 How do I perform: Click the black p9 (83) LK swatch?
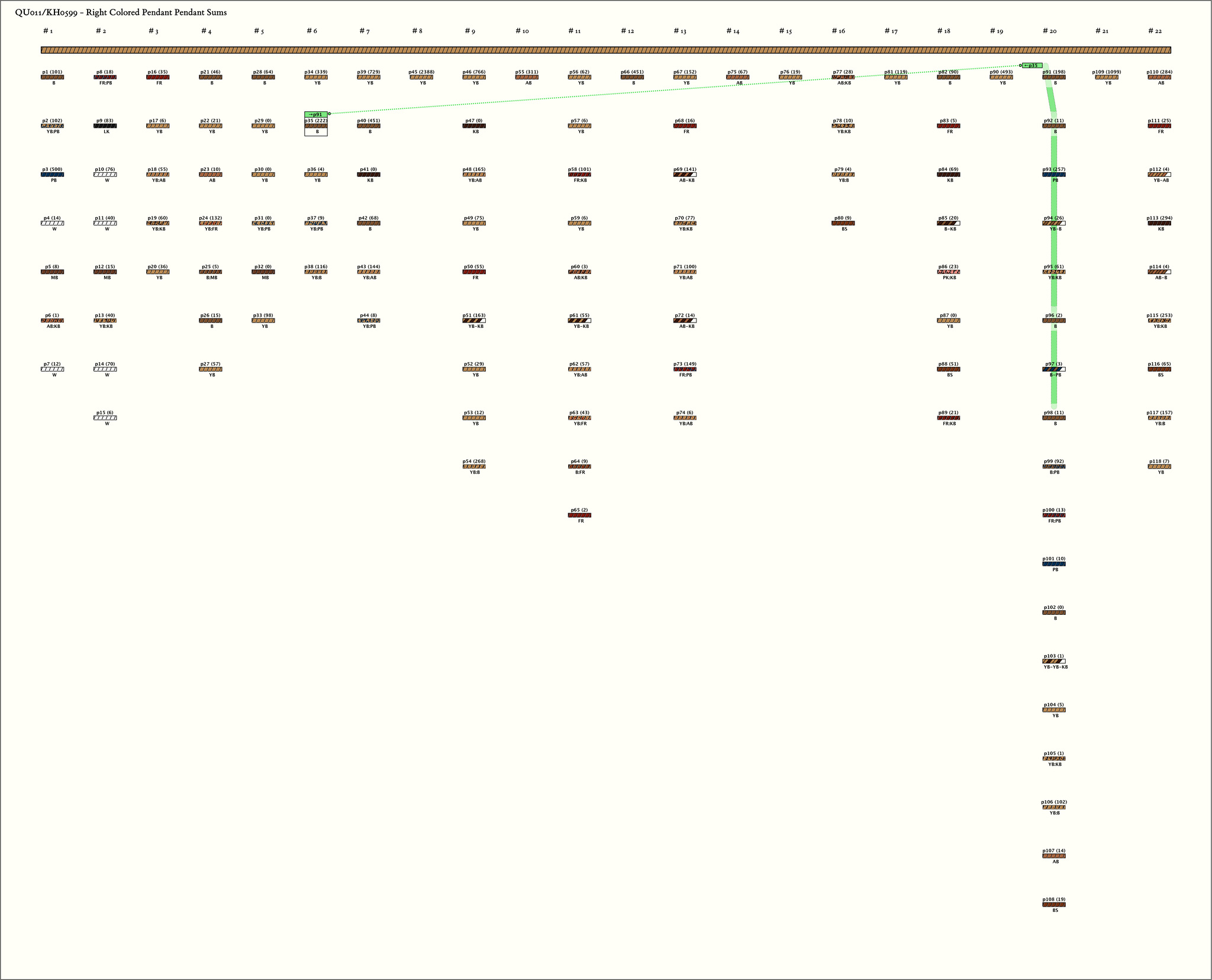[105, 126]
